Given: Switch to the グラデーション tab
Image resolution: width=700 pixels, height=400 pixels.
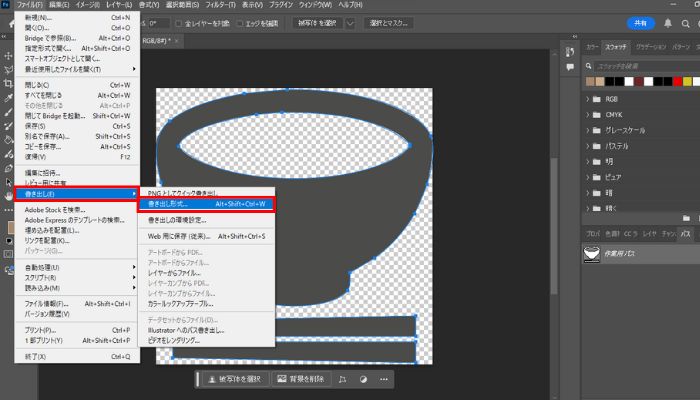Looking at the screenshot, I should 651,47.
